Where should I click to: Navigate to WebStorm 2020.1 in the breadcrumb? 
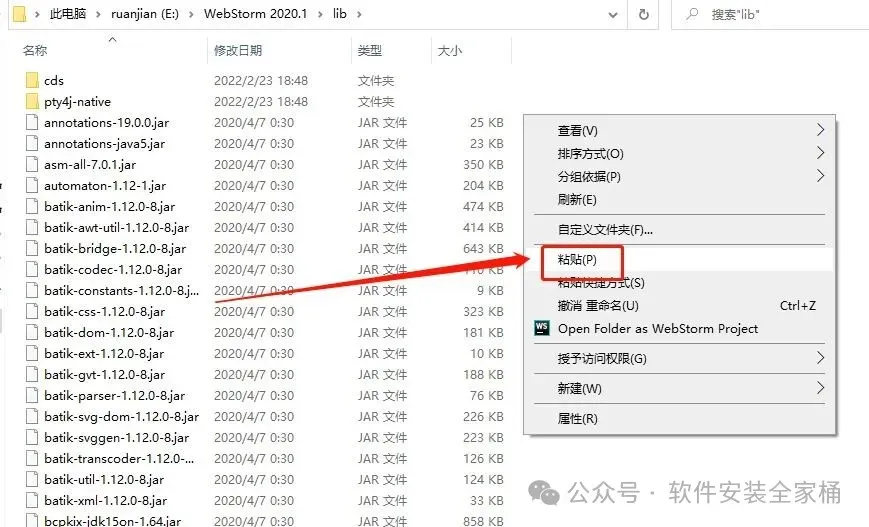(255, 14)
